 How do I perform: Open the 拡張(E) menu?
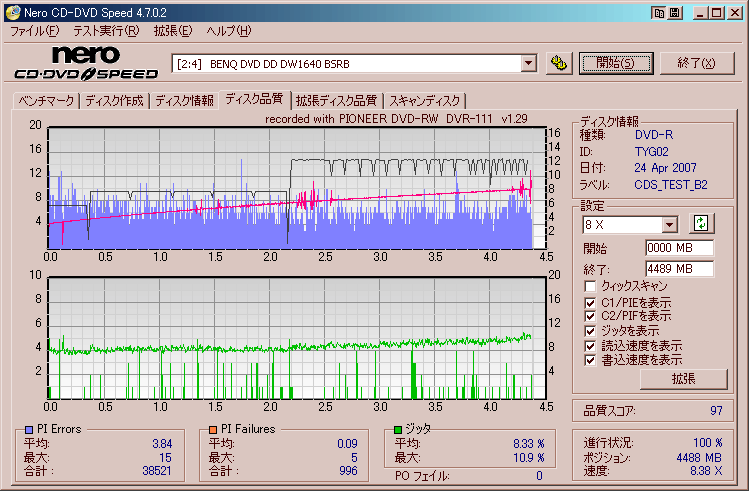[172, 31]
